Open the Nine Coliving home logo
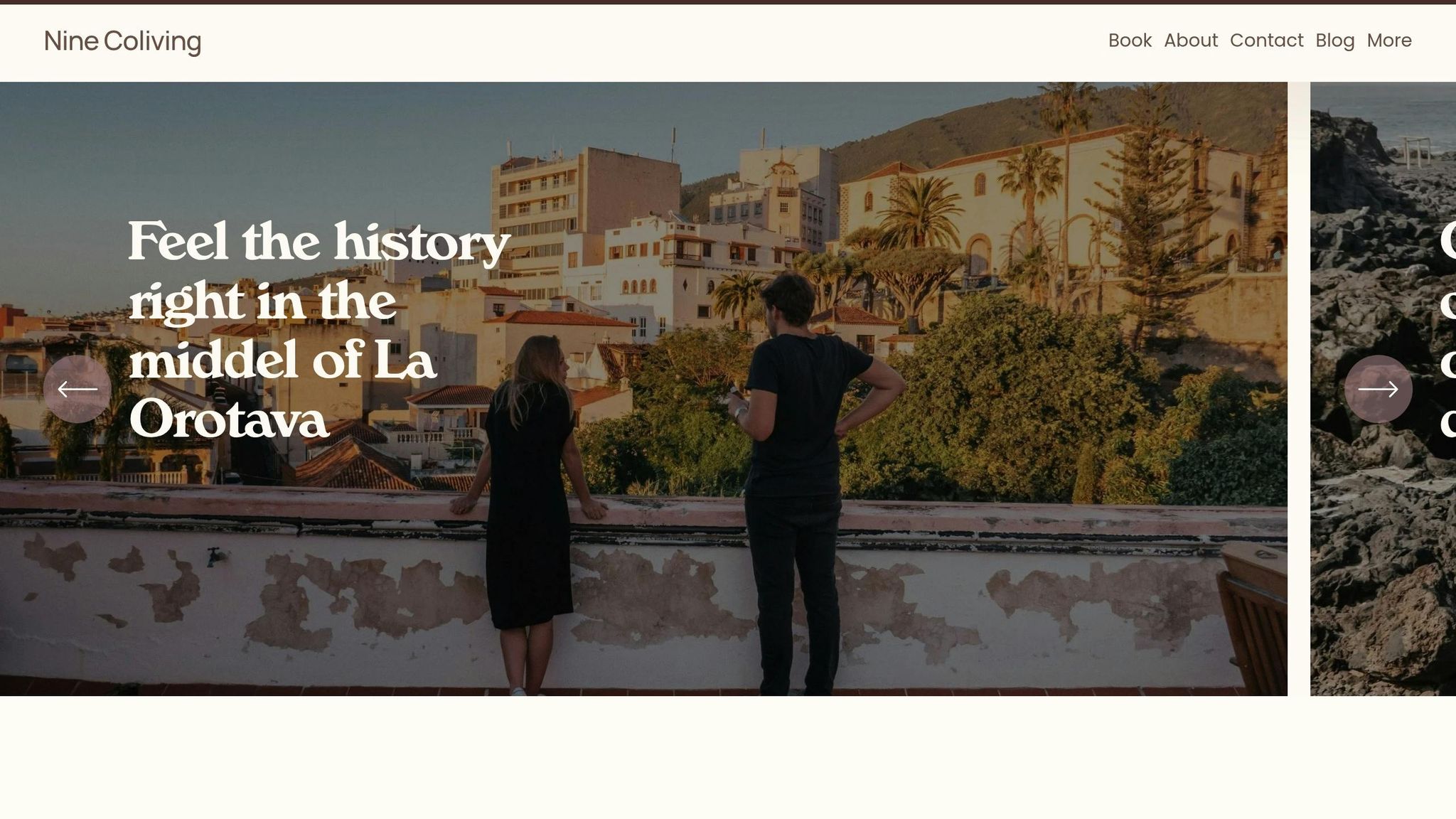 click(x=122, y=41)
